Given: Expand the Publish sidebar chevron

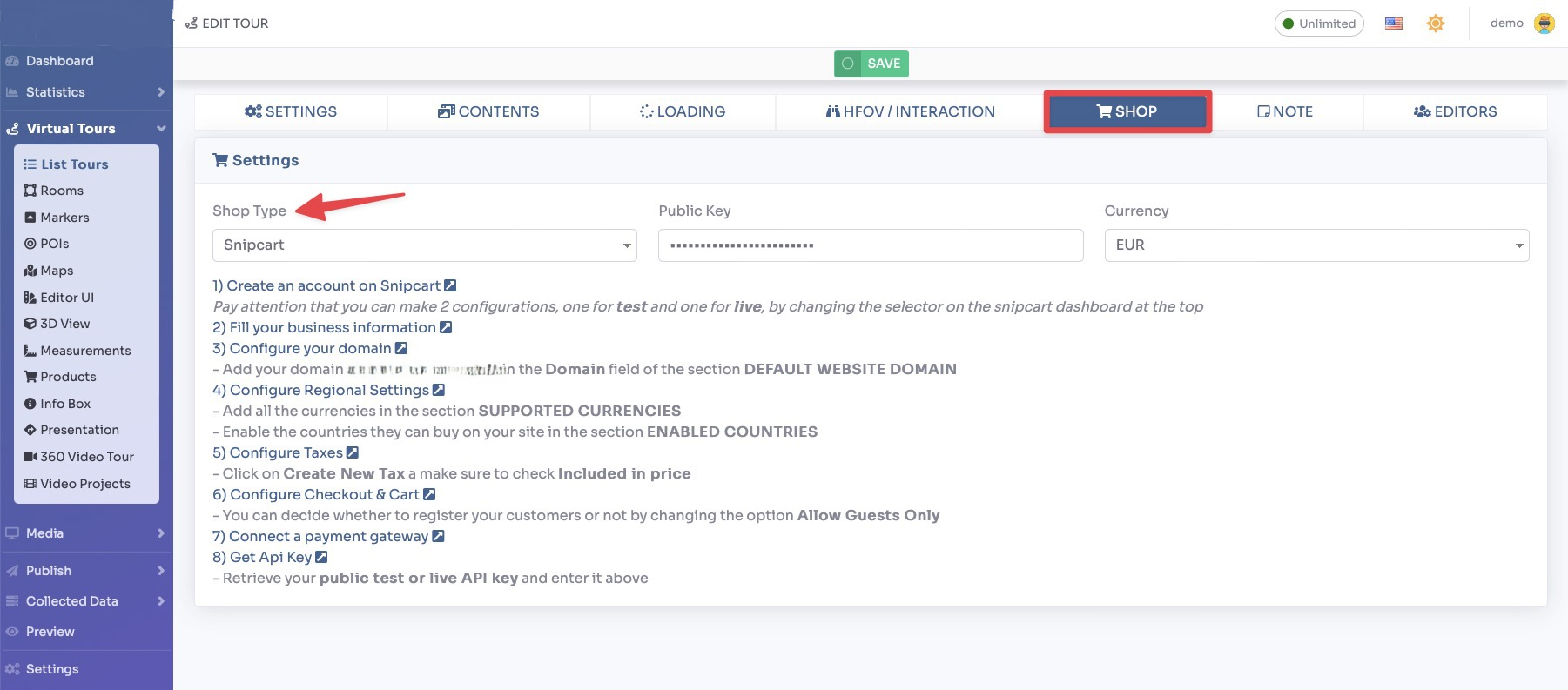Looking at the screenshot, I should [161, 571].
